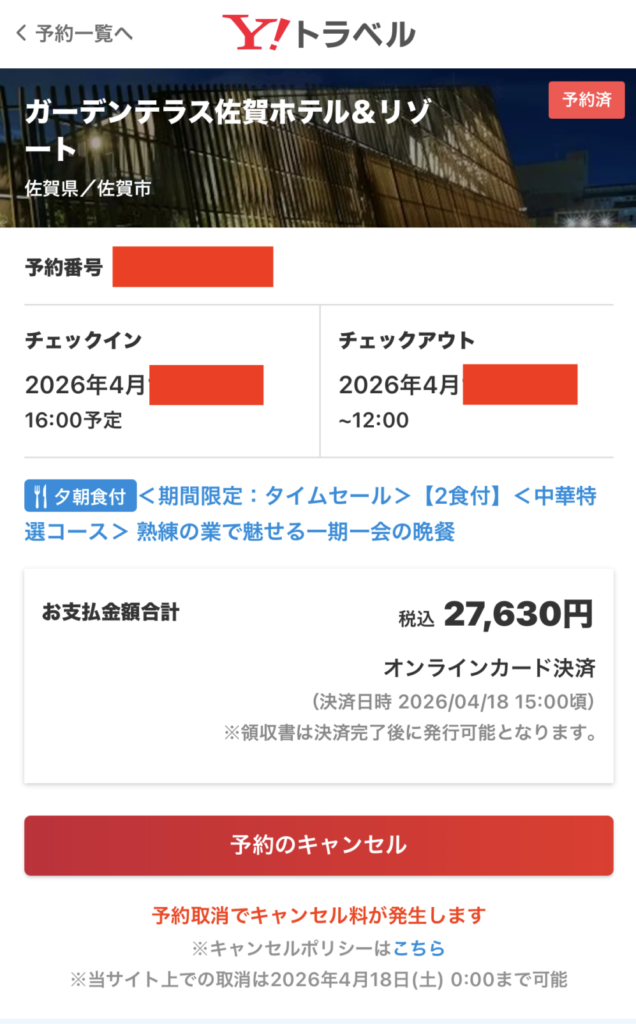This screenshot has height=1024, width=636.
Task: Click the red キャンセル料が発生します warning
Action: coord(318,915)
